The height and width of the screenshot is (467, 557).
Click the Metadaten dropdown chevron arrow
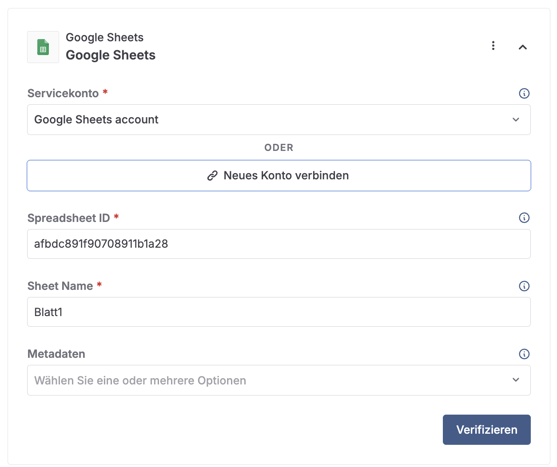[516, 380]
